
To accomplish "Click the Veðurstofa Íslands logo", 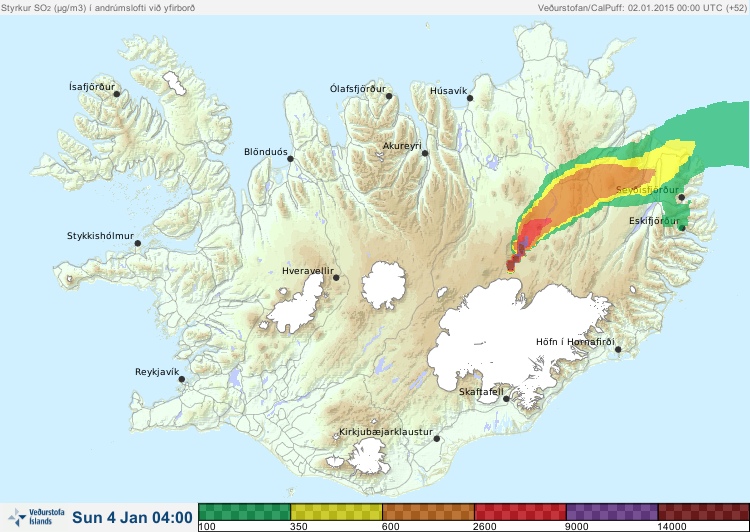I will pyautogui.click(x=36, y=517).
